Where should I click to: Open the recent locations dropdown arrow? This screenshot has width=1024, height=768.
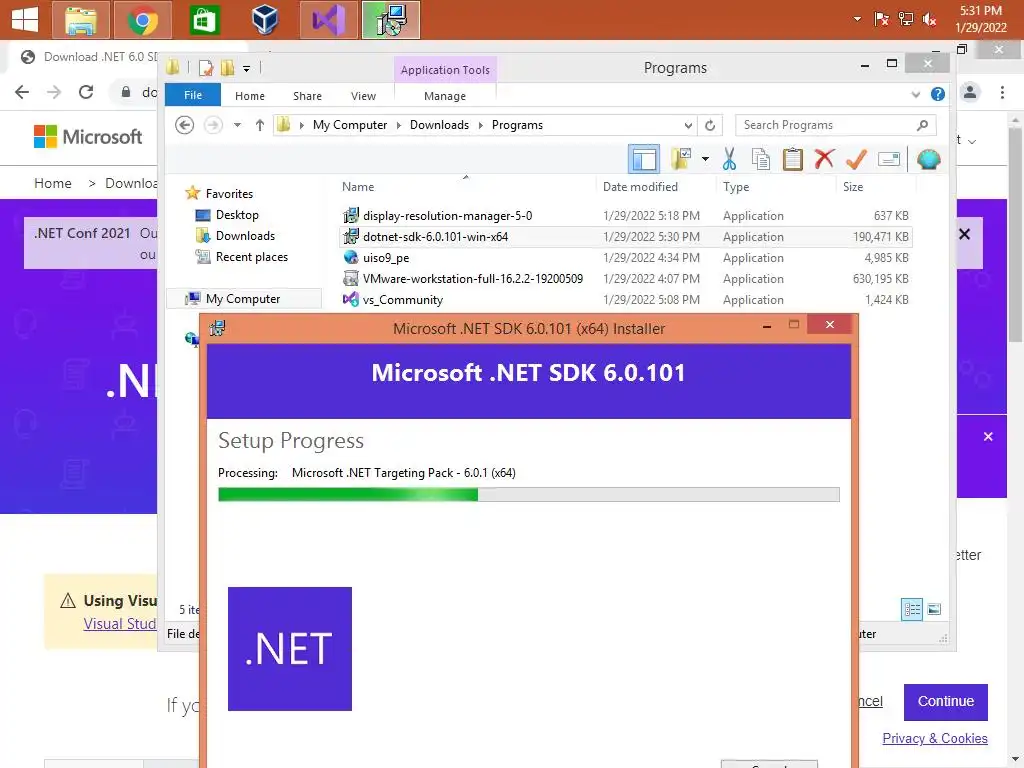tap(237, 125)
